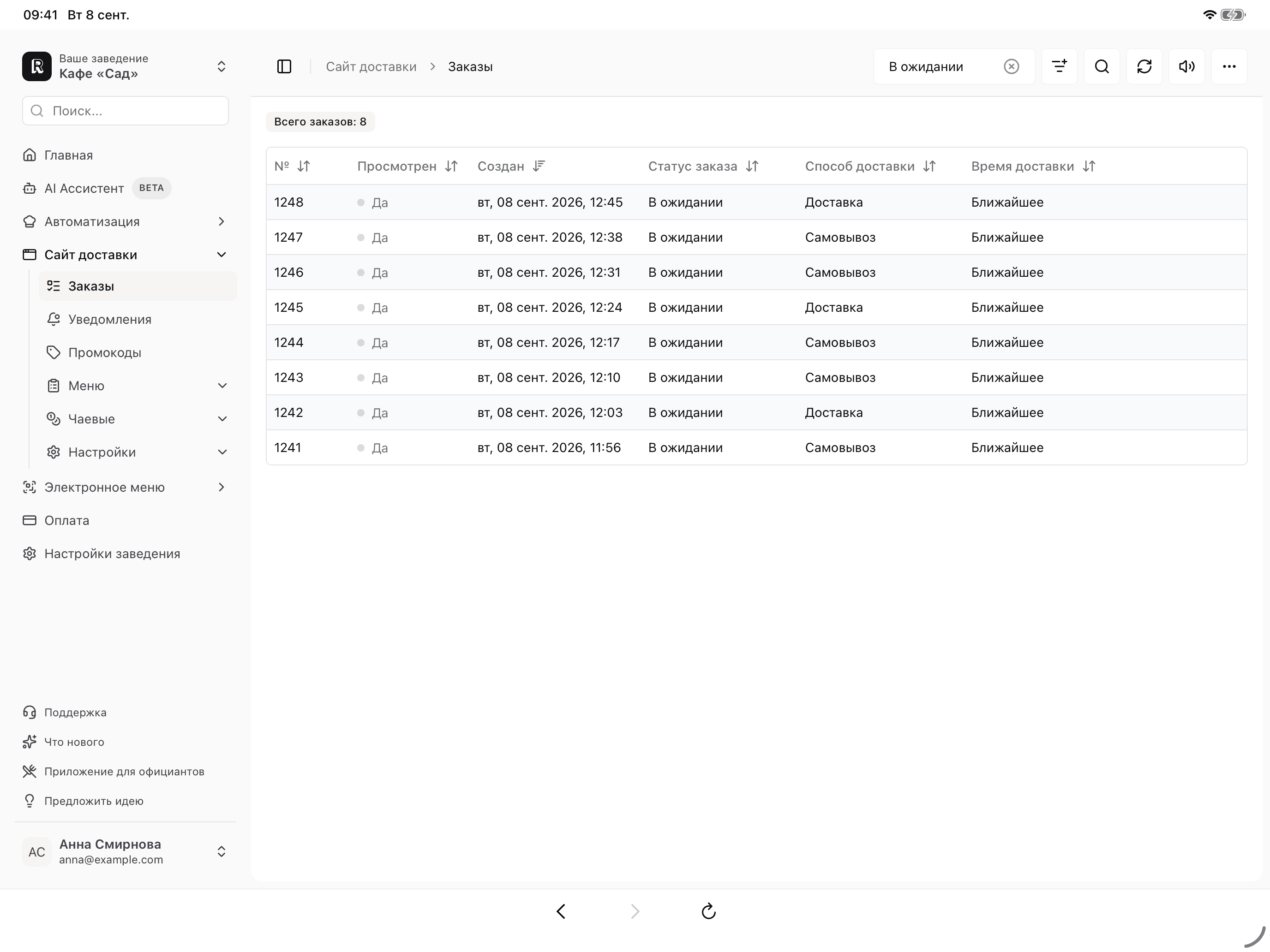This screenshot has height=952, width=1270.
Task: Toggle sound notifications speaker icon
Action: point(1187,66)
